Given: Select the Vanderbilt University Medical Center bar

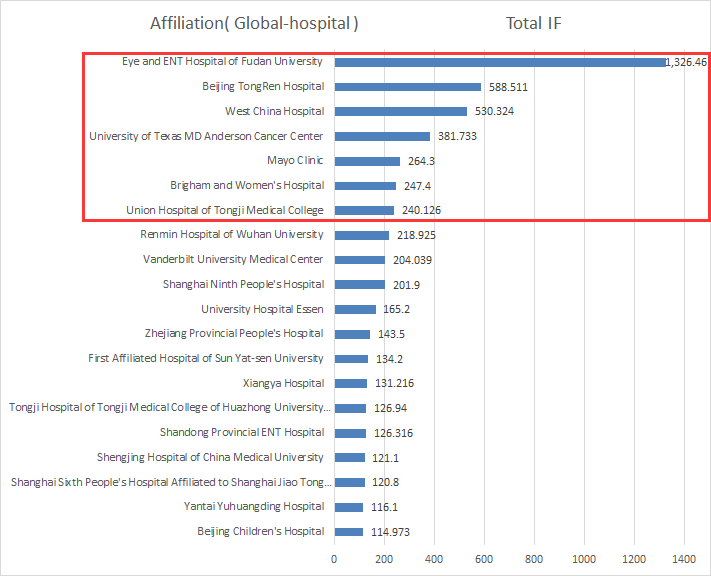Looking at the screenshot, I should (360, 260).
